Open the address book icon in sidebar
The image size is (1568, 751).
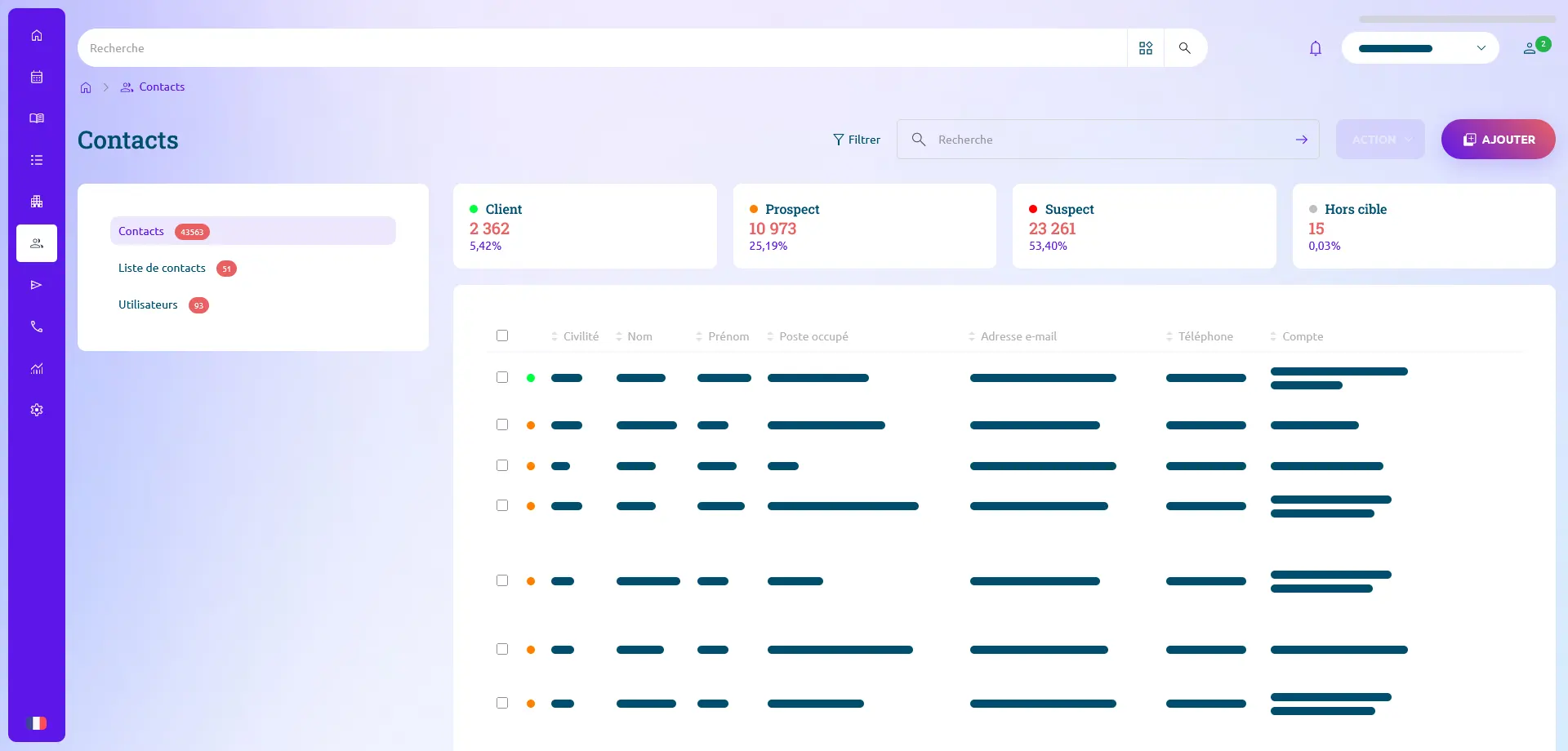click(x=37, y=118)
